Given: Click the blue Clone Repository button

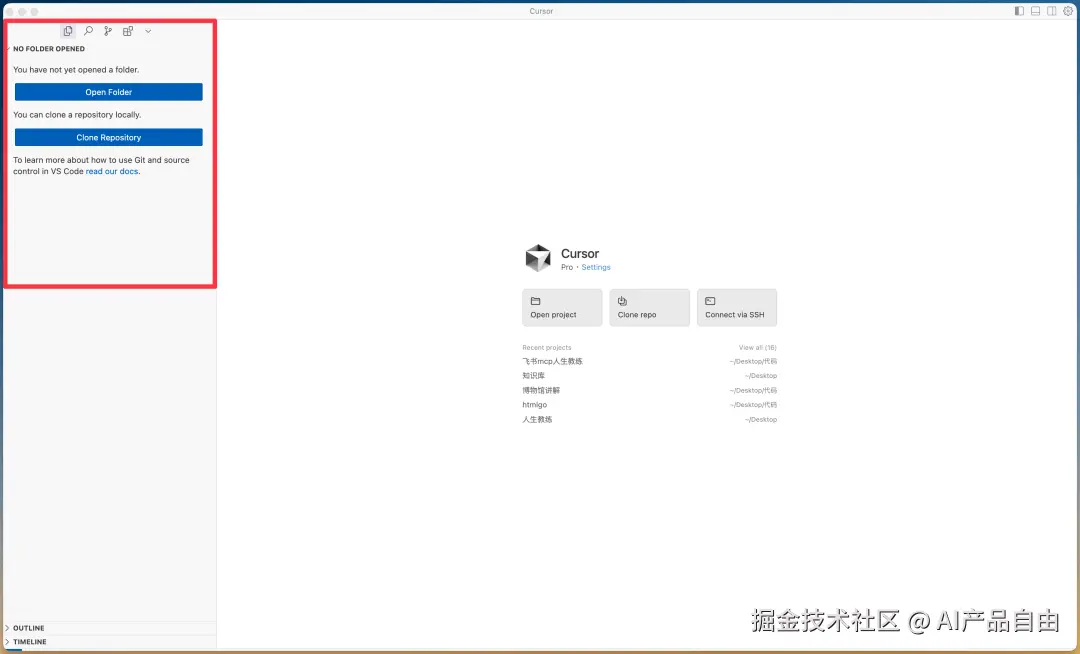Looking at the screenshot, I should coord(109,137).
